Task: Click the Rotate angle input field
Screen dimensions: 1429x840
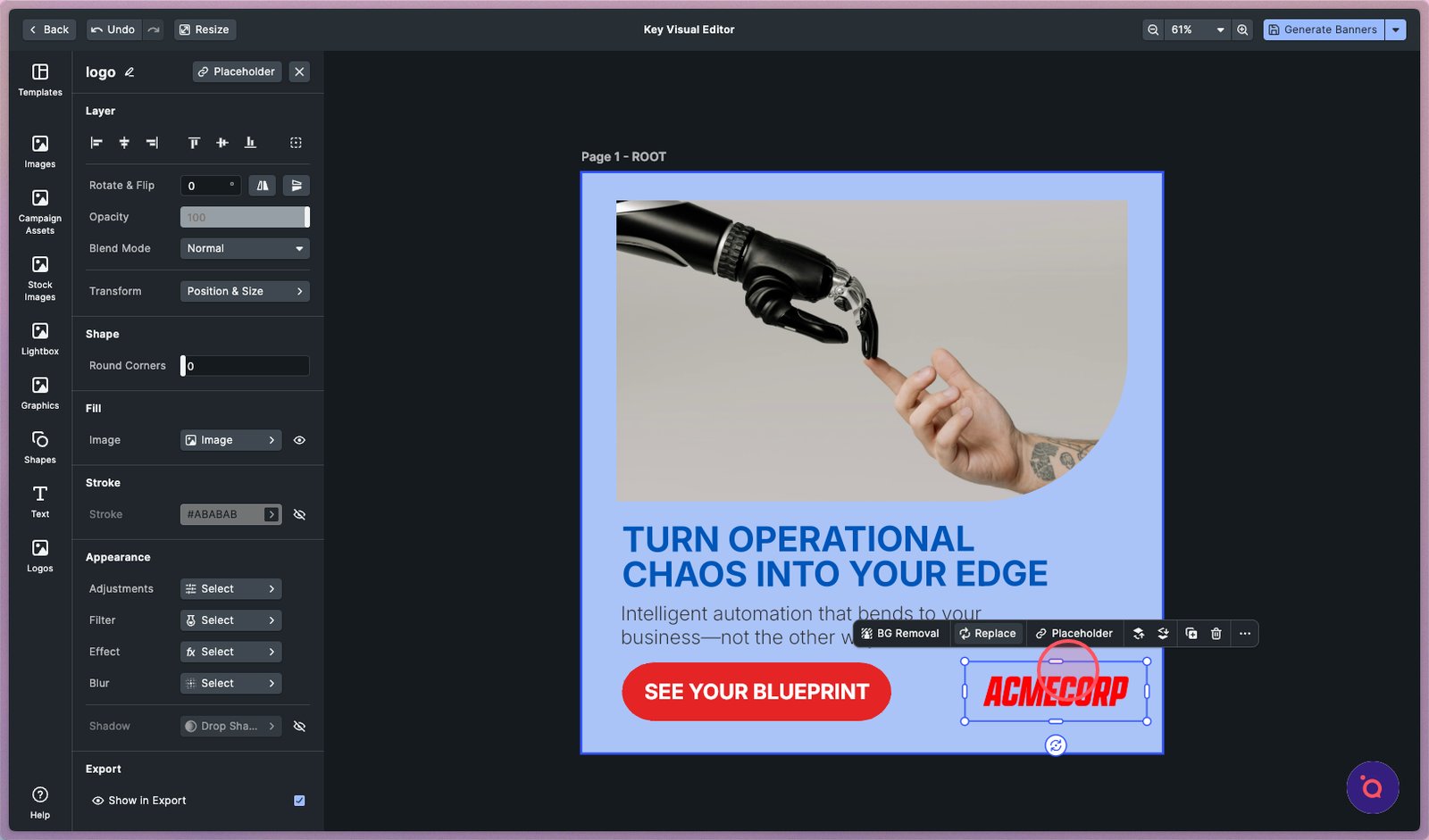Action: tap(211, 186)
